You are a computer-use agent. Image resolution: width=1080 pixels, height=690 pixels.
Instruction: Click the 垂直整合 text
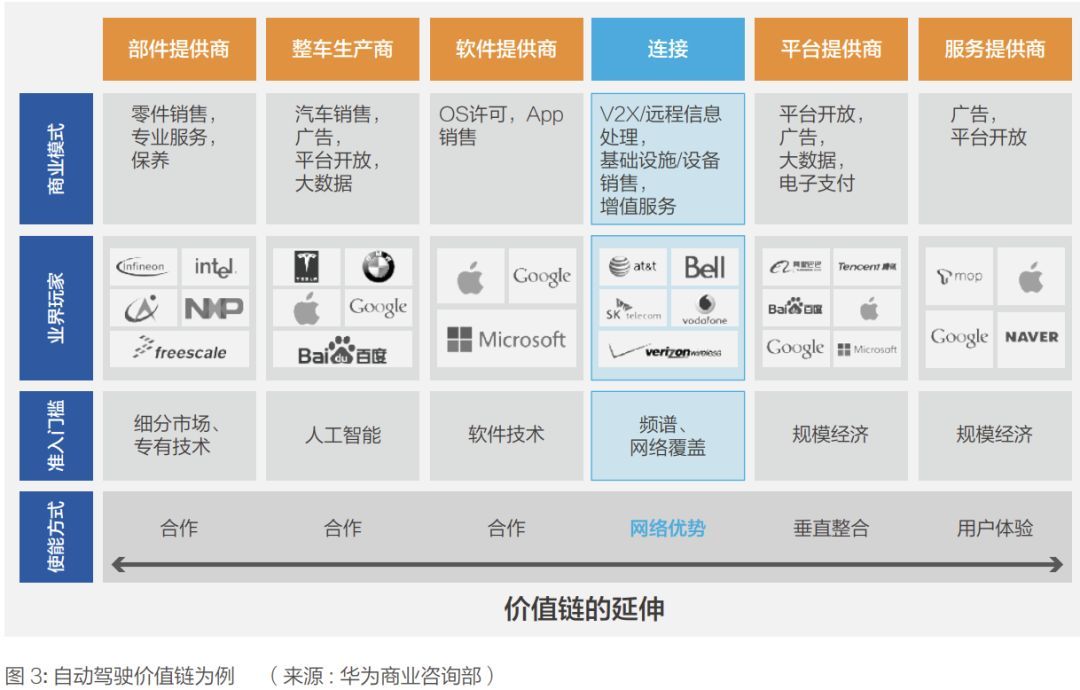click(831, 528)
